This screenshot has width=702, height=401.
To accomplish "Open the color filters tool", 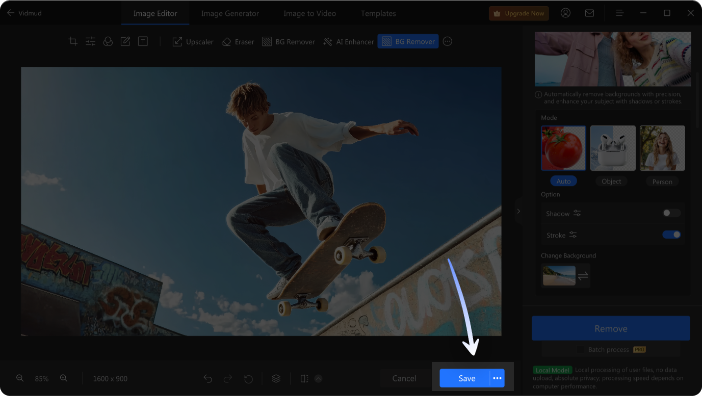I will [x=108, y=42].
